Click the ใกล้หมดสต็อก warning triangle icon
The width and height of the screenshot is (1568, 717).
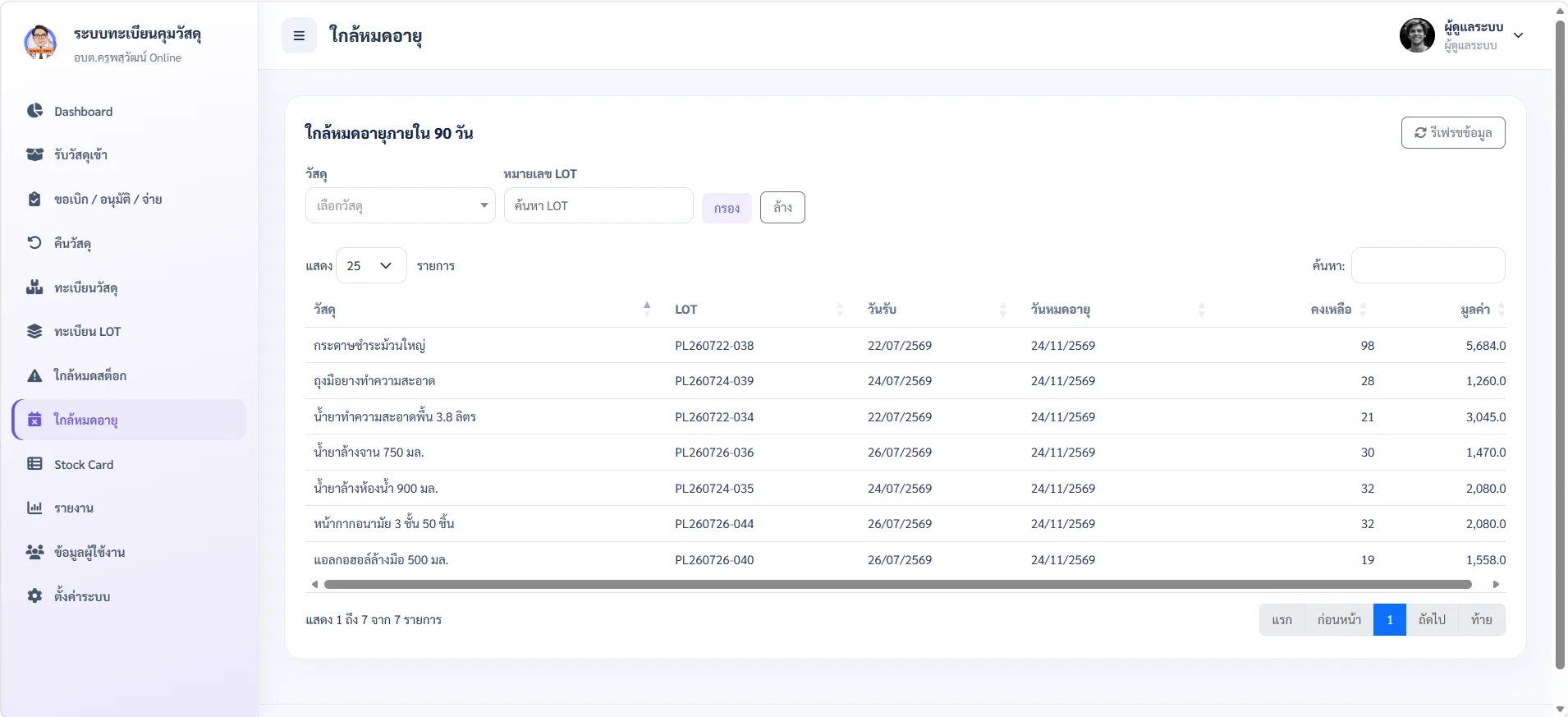click(x=34, y=375)
